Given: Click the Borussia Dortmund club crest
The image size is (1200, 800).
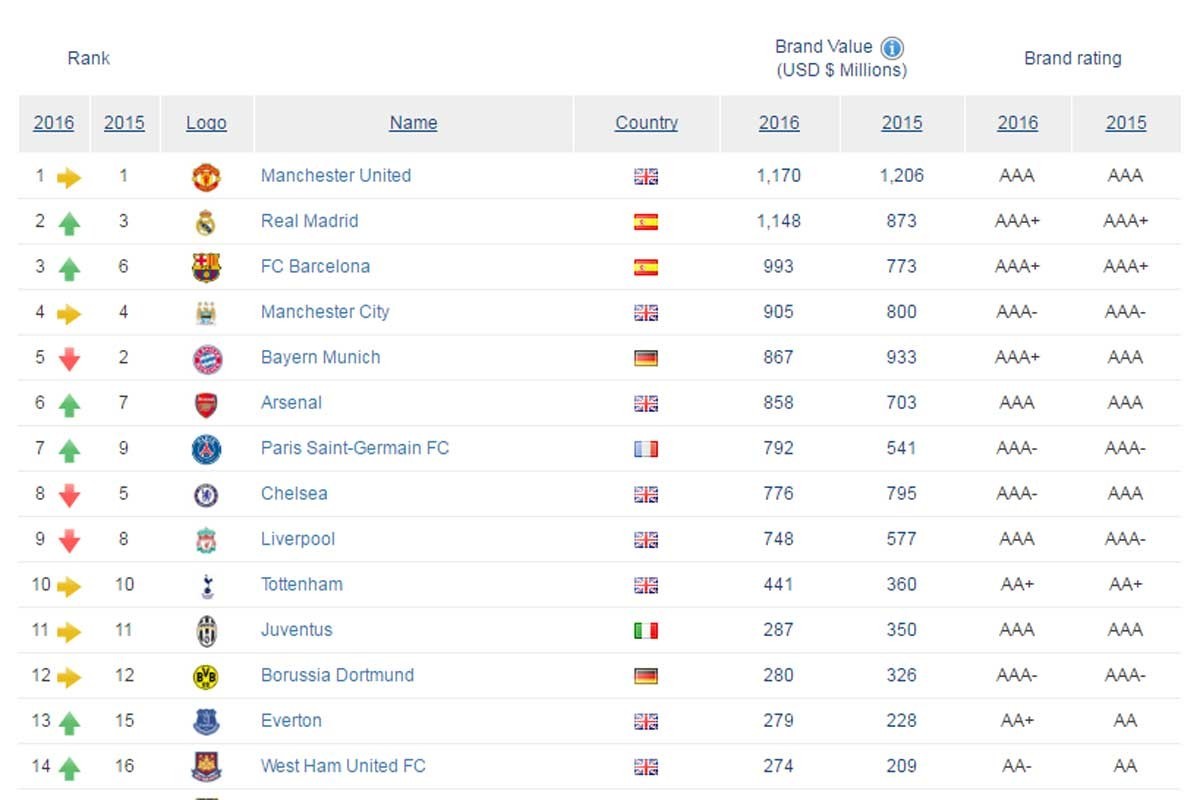Looking at the screenshot, I should click(x=206, y=676).
